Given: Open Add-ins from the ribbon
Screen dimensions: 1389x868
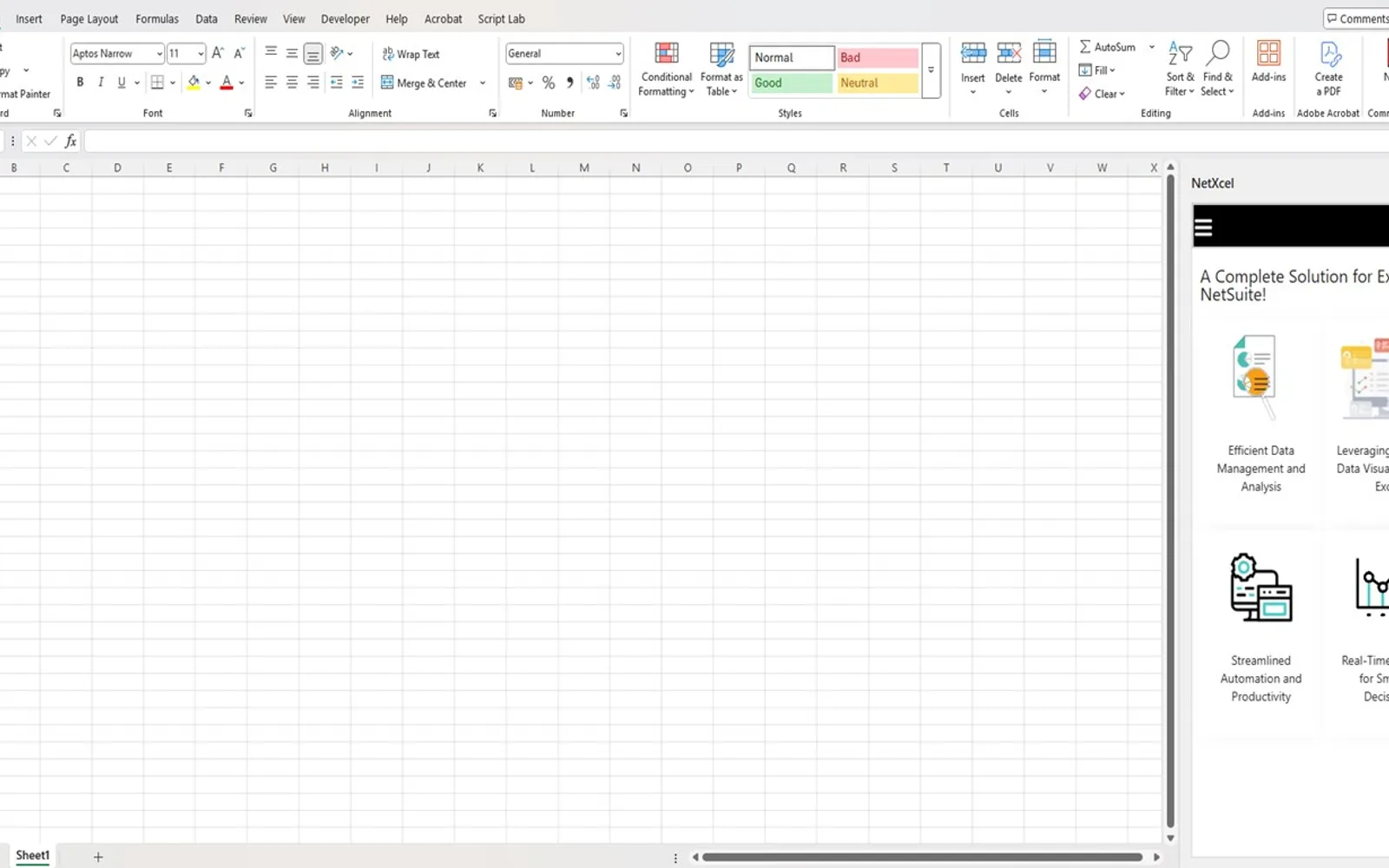Looking at the screenshot, I should coord(1268,61).
